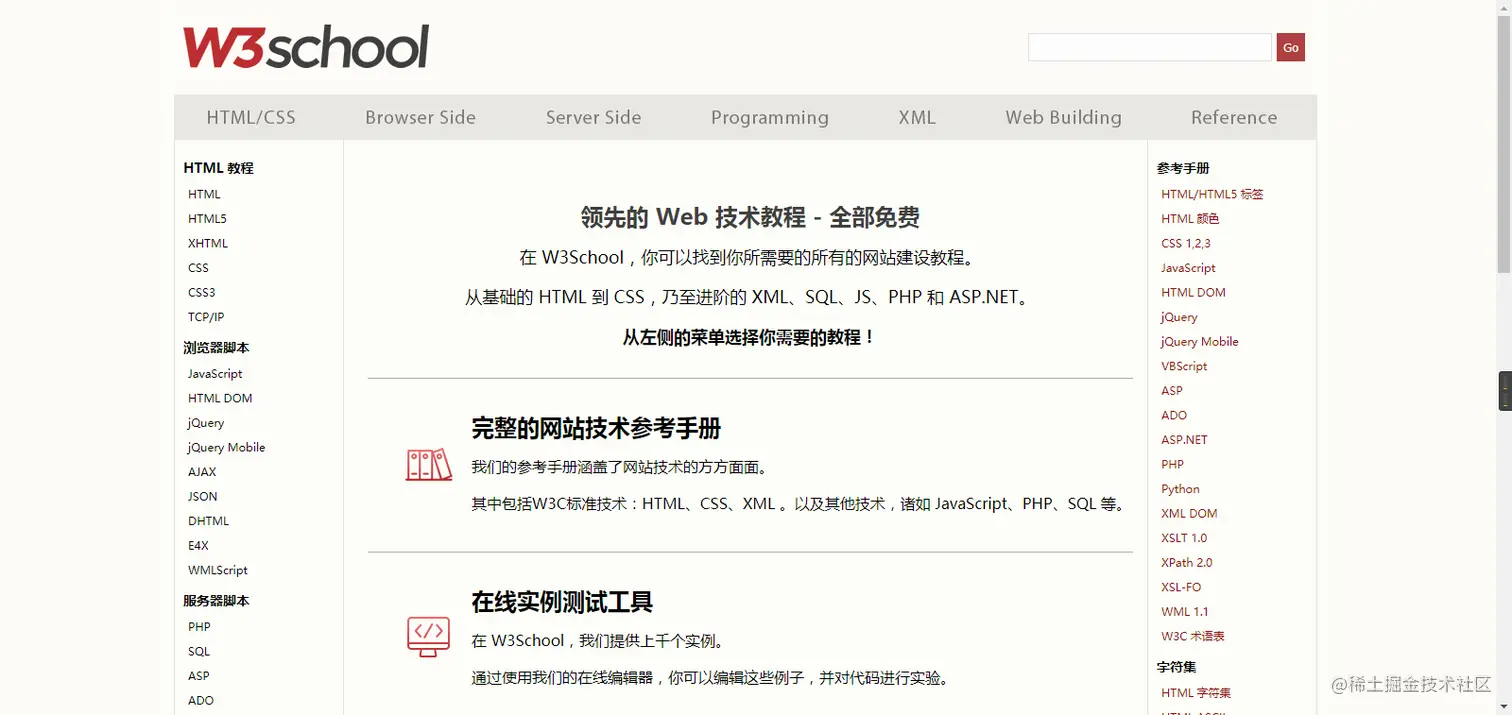Open the Web Building menu

[1063, 117]
